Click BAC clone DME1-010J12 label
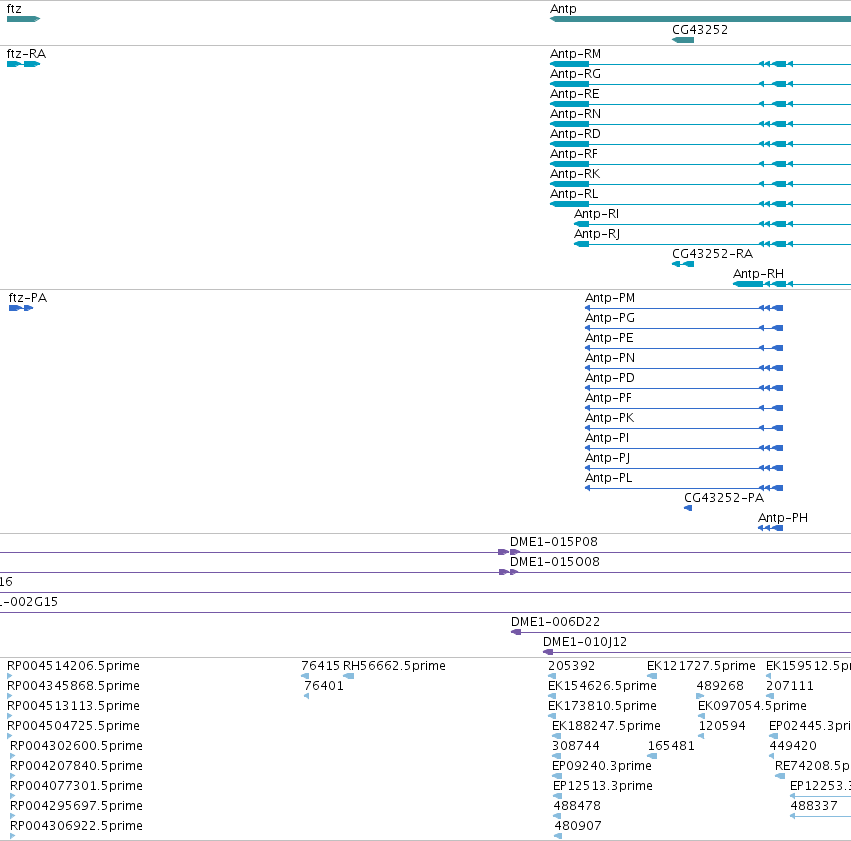The width and height of the screenshot is (851, 841). coord(585,642)
